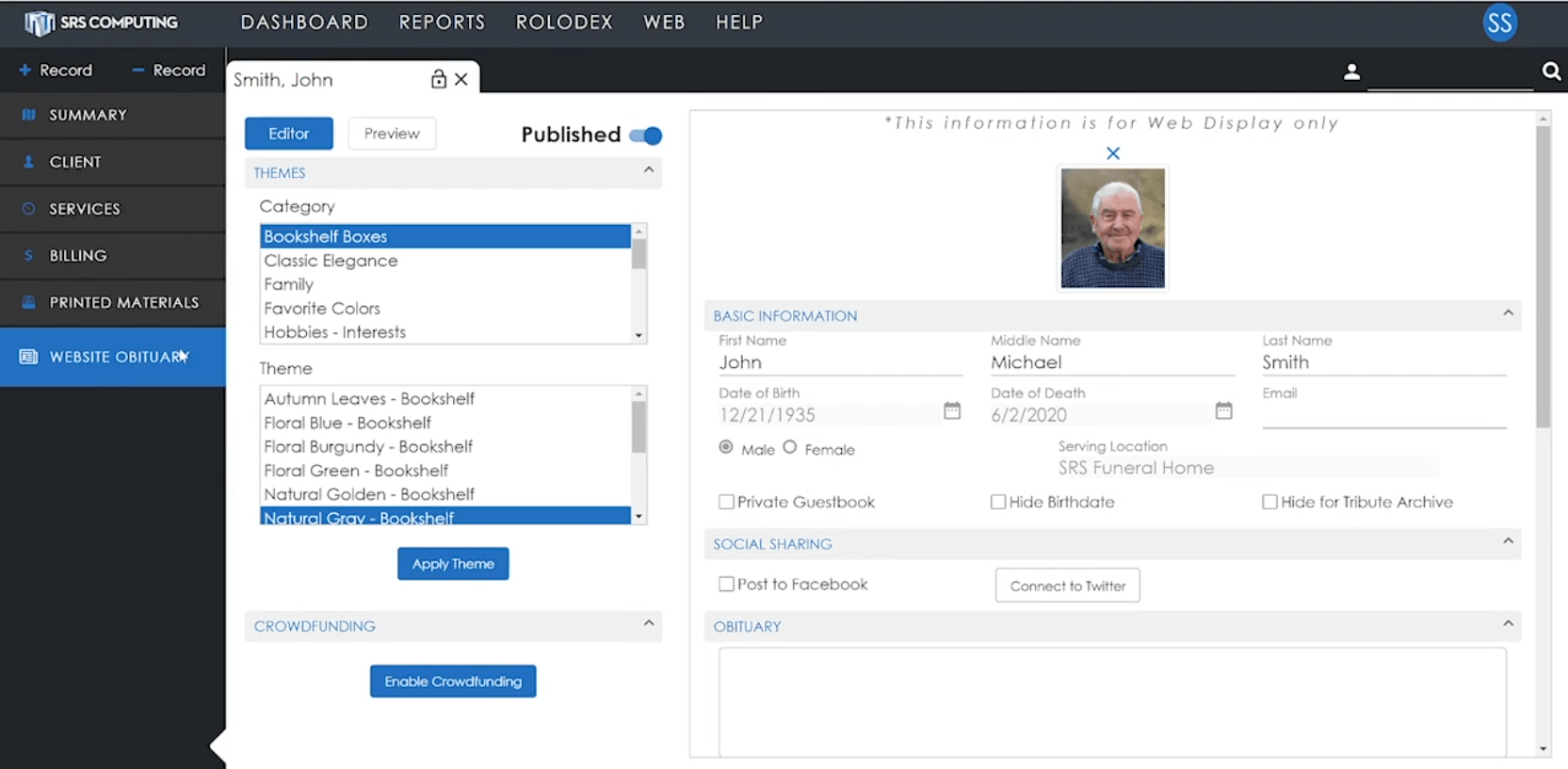
Task: Click the Apply Theme button
Action: pyautogui.click(x=453, y=564)
